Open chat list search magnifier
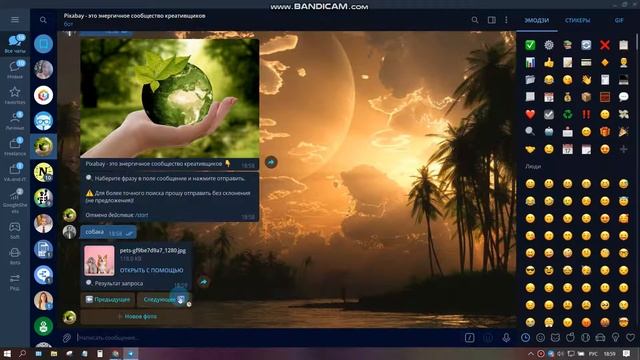Screen dimensions: 640x360 pos(43,20)
